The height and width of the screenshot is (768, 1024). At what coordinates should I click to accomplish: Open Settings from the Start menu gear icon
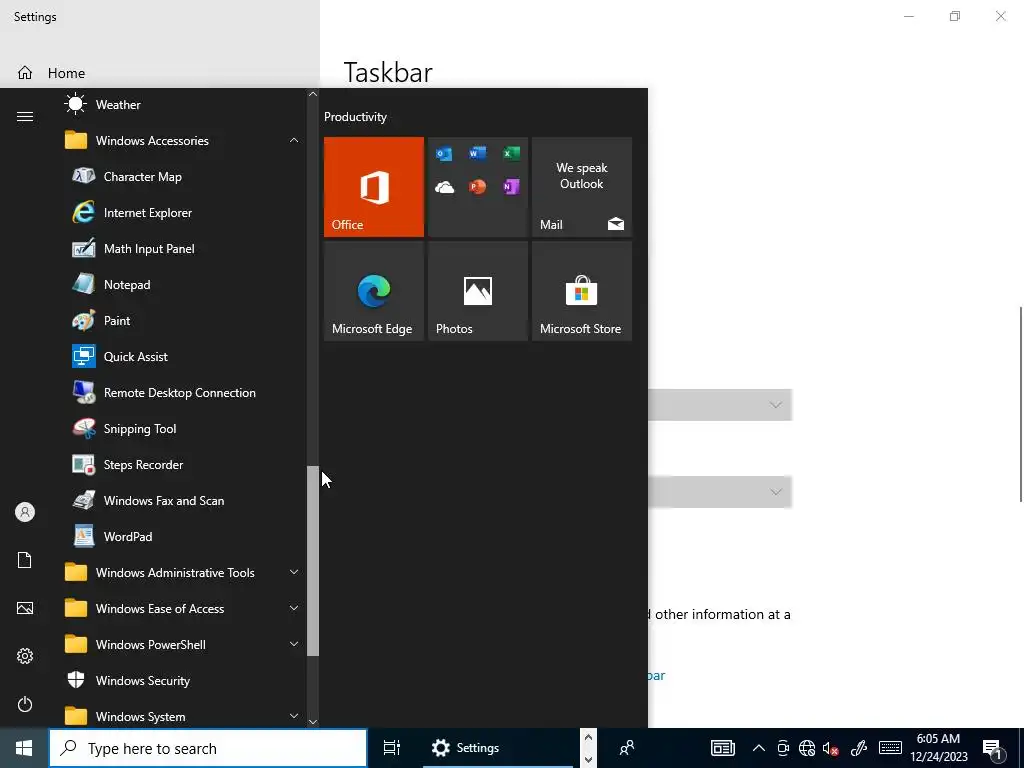(25, 656)
